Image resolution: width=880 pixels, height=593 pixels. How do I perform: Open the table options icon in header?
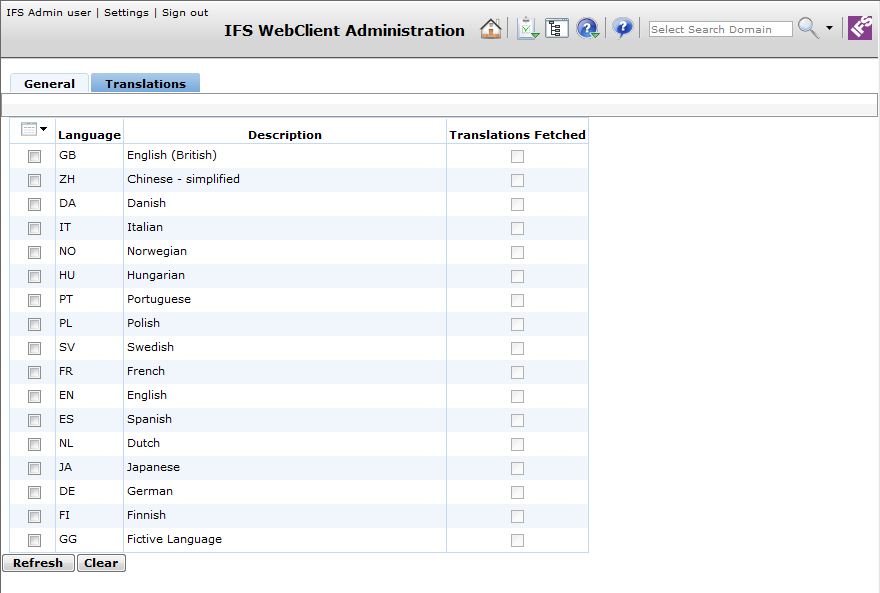point(34,129)
